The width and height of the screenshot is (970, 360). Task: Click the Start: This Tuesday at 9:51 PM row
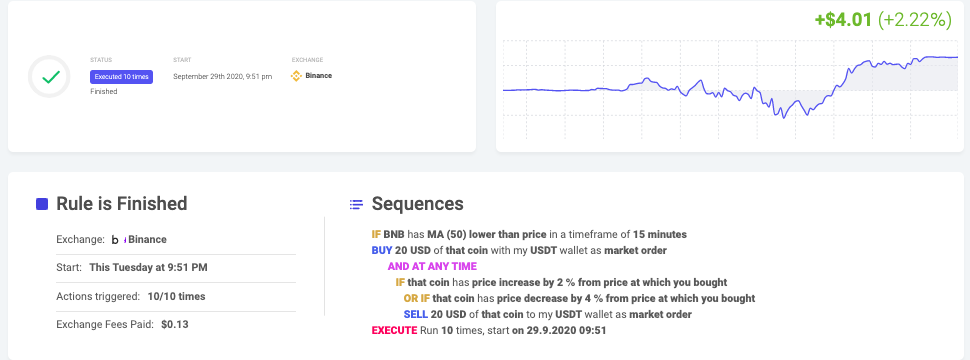tap(176, 268)
